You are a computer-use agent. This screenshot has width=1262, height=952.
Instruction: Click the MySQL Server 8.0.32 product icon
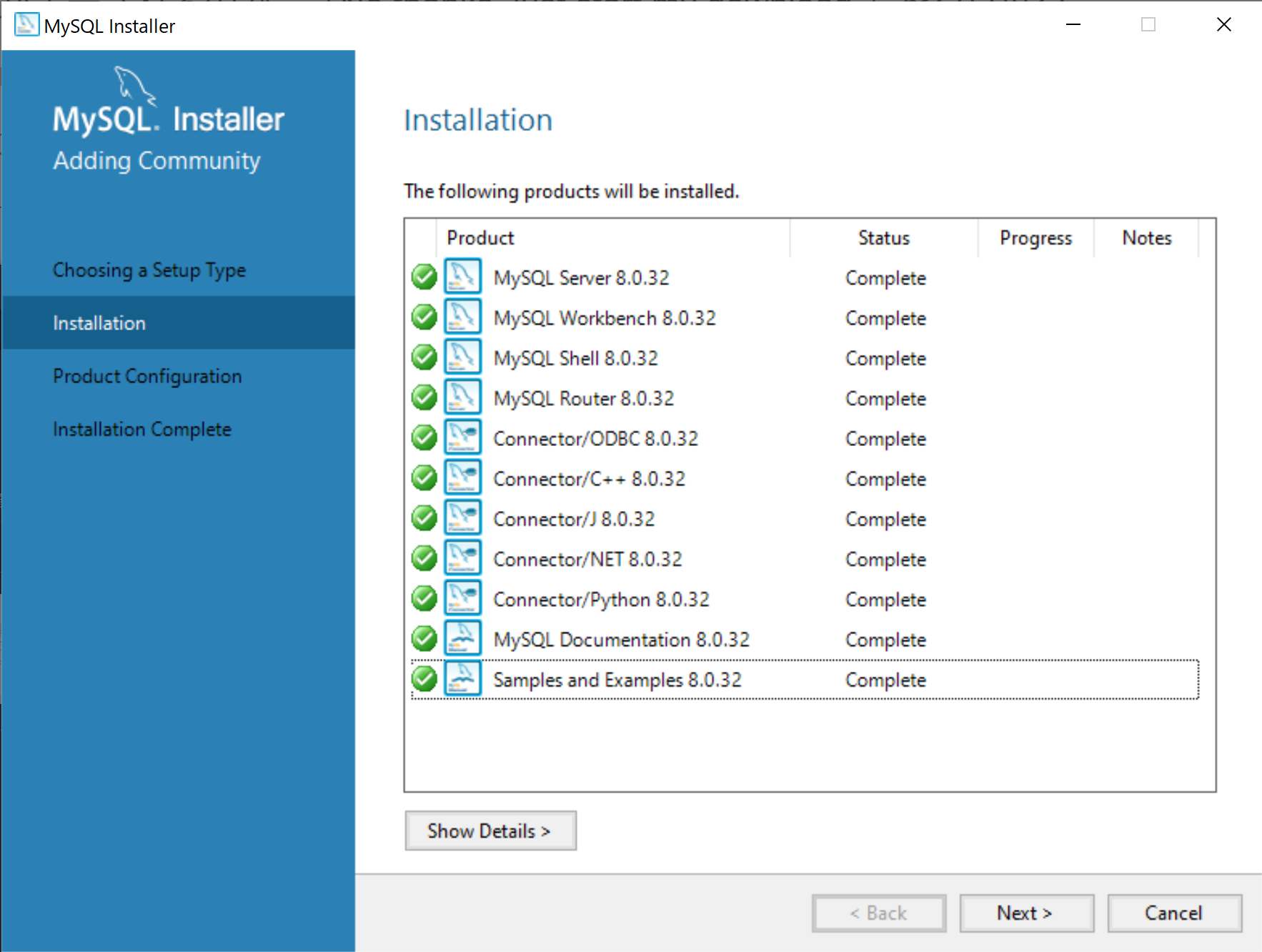tap(462, 277)
